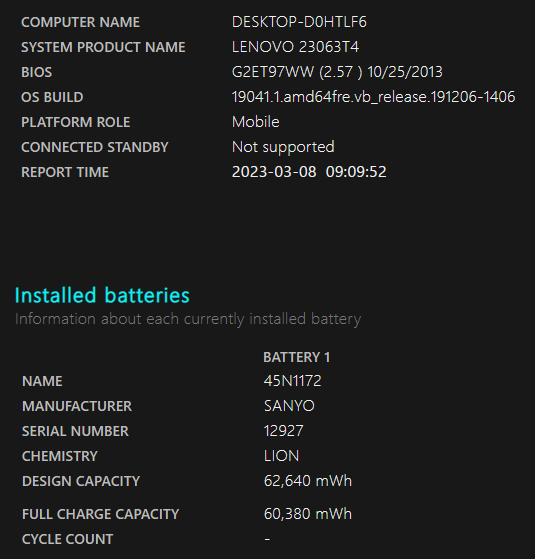The image size is (535, 559).
Task: Click the Not supported standby value
Action: (283, 147)
